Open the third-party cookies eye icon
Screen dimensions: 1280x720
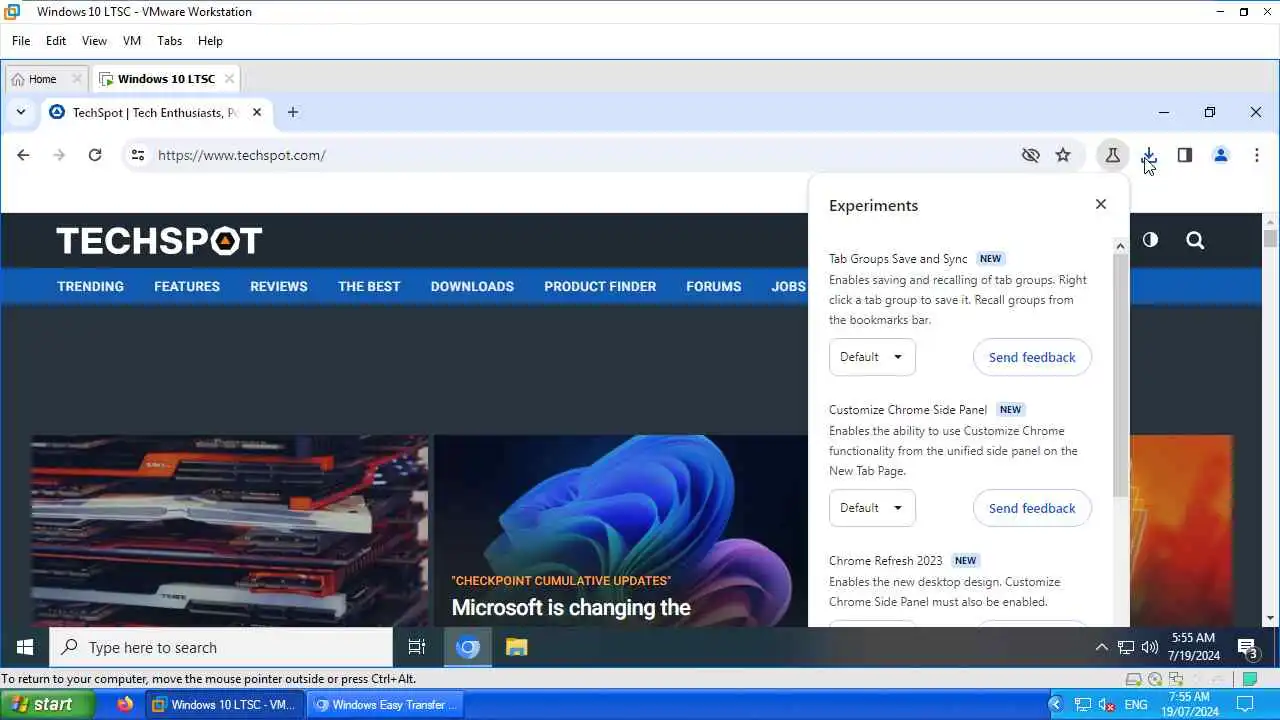1031,155
